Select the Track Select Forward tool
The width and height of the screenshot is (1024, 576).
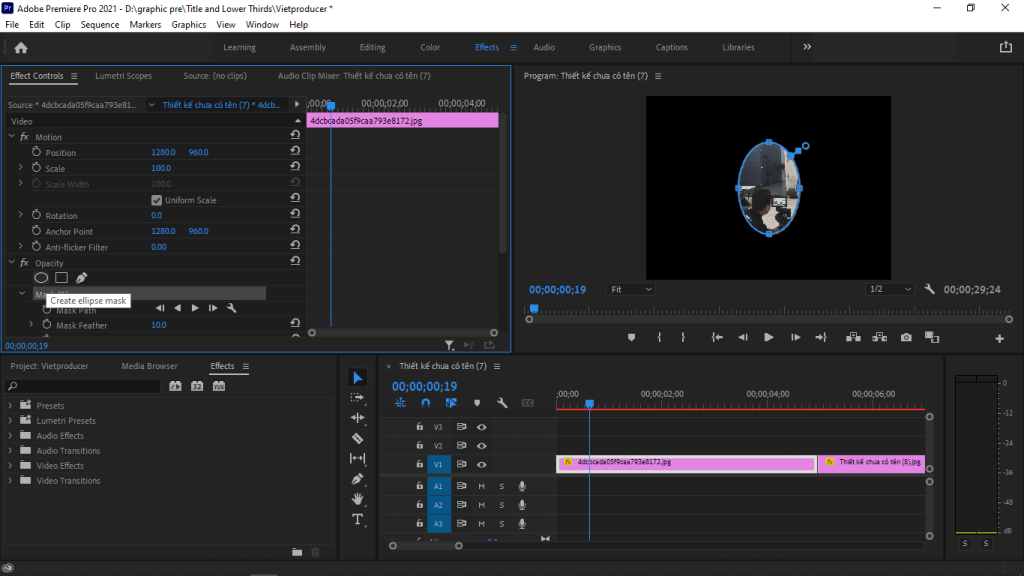point(358,397)
